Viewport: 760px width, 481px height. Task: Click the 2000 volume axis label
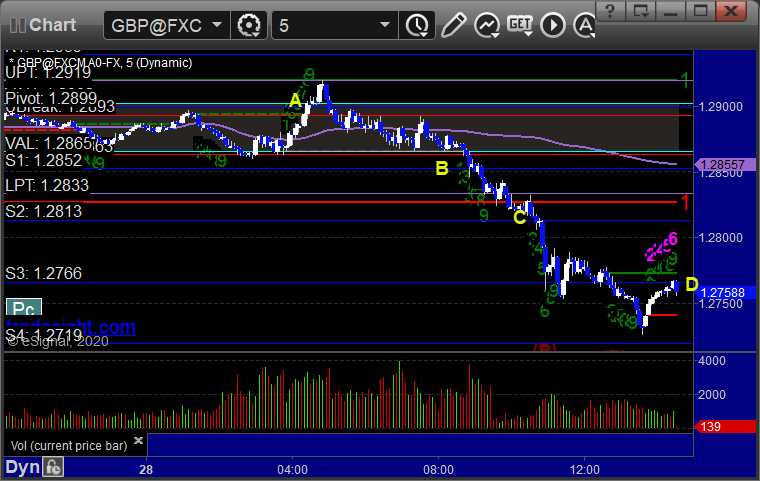pos(712,395)
